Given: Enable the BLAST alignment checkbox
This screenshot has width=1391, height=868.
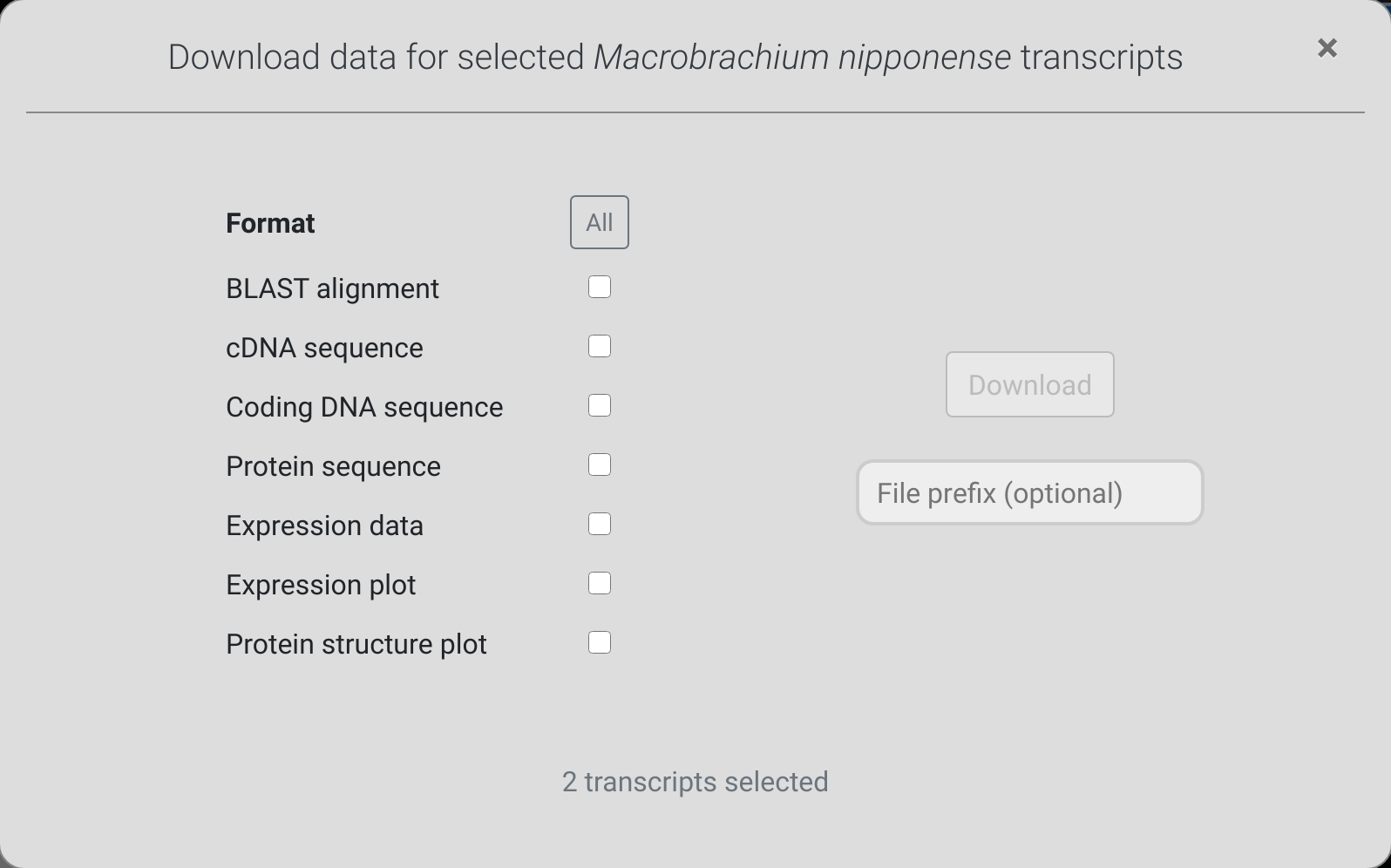Looking at the screenshot, I should 599,287.
